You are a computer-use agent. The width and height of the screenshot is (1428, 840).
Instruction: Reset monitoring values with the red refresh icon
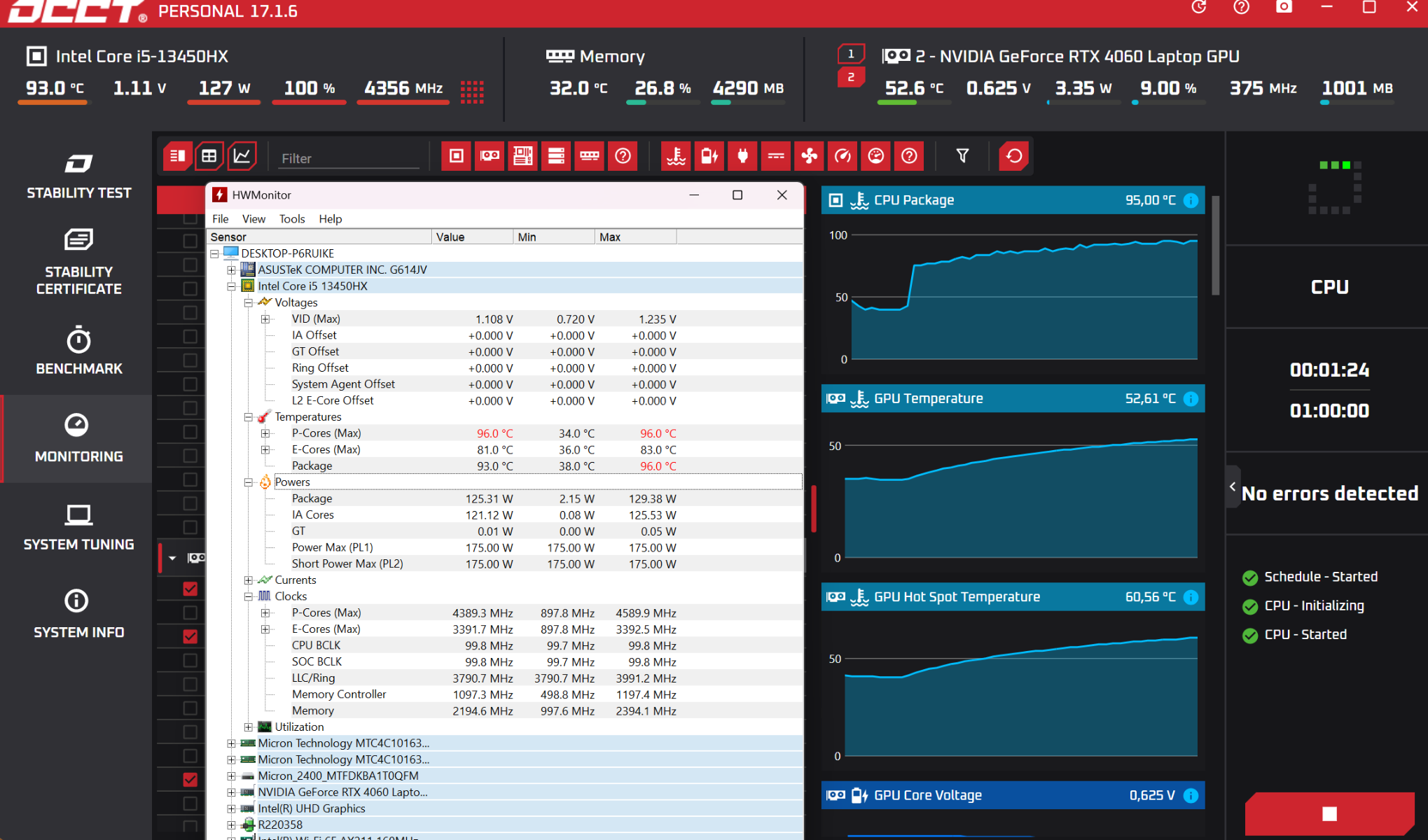tap(1013, 156)
